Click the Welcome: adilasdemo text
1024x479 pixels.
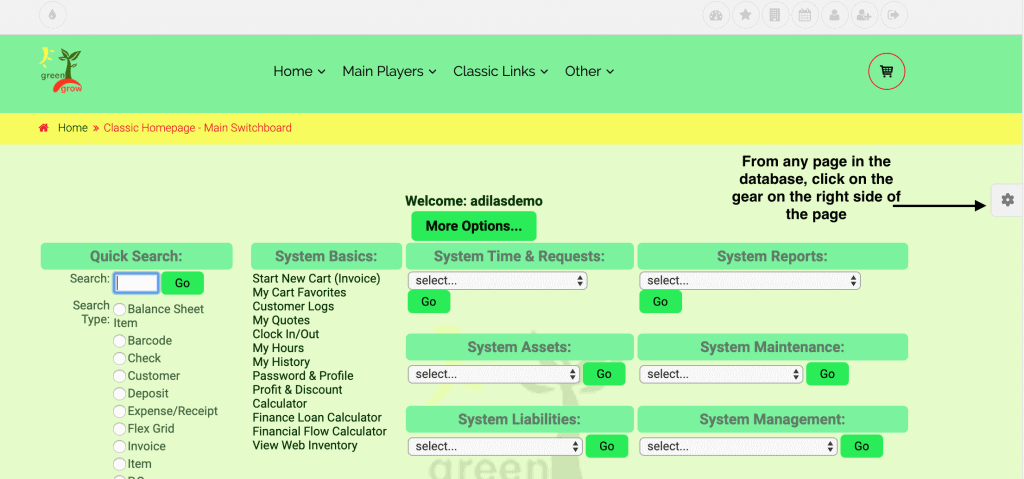pyautogui.click(x=474, y=201)
